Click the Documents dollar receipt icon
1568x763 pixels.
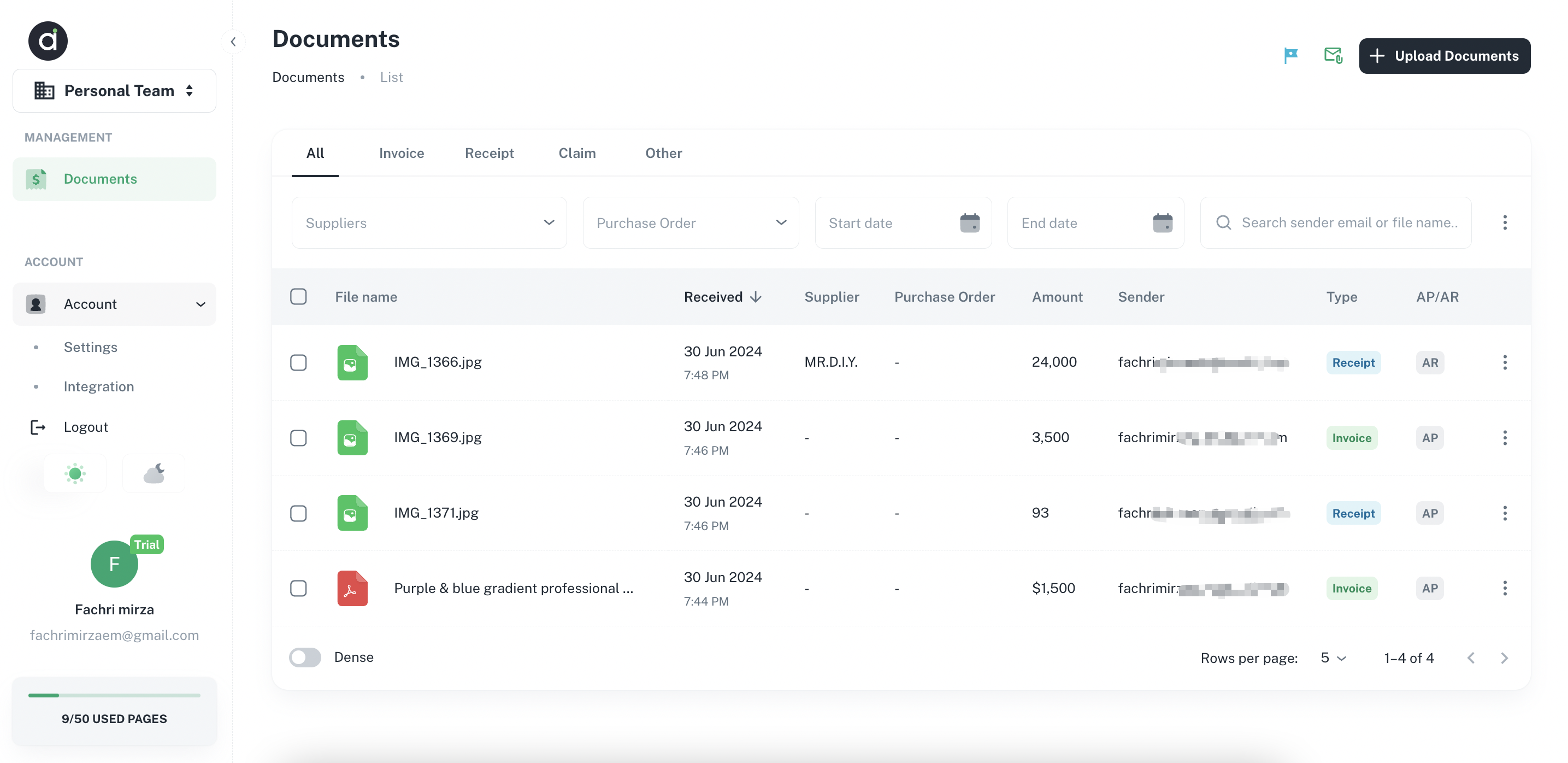[x=36, y=179]
